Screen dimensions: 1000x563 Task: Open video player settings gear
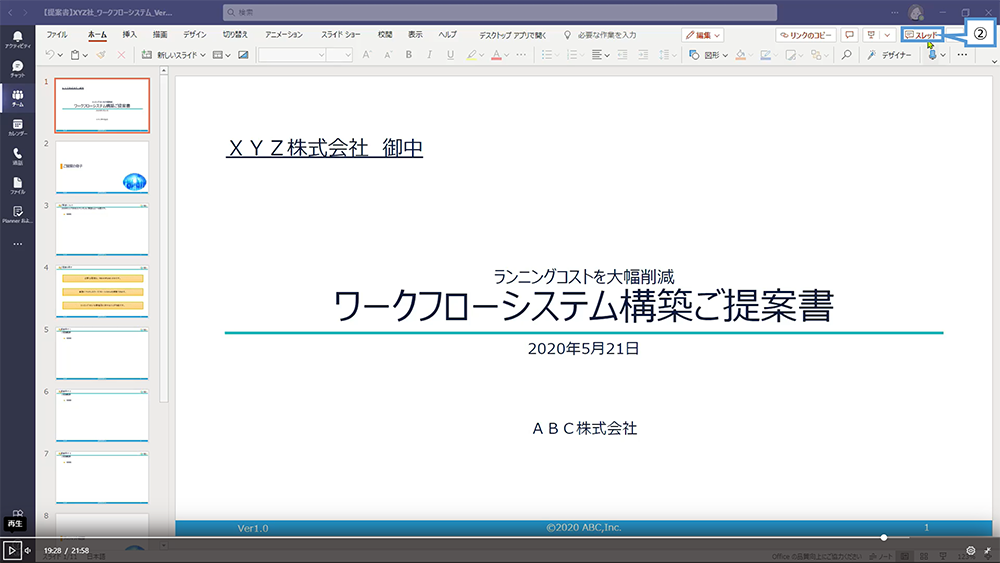(x=971, y=550)
